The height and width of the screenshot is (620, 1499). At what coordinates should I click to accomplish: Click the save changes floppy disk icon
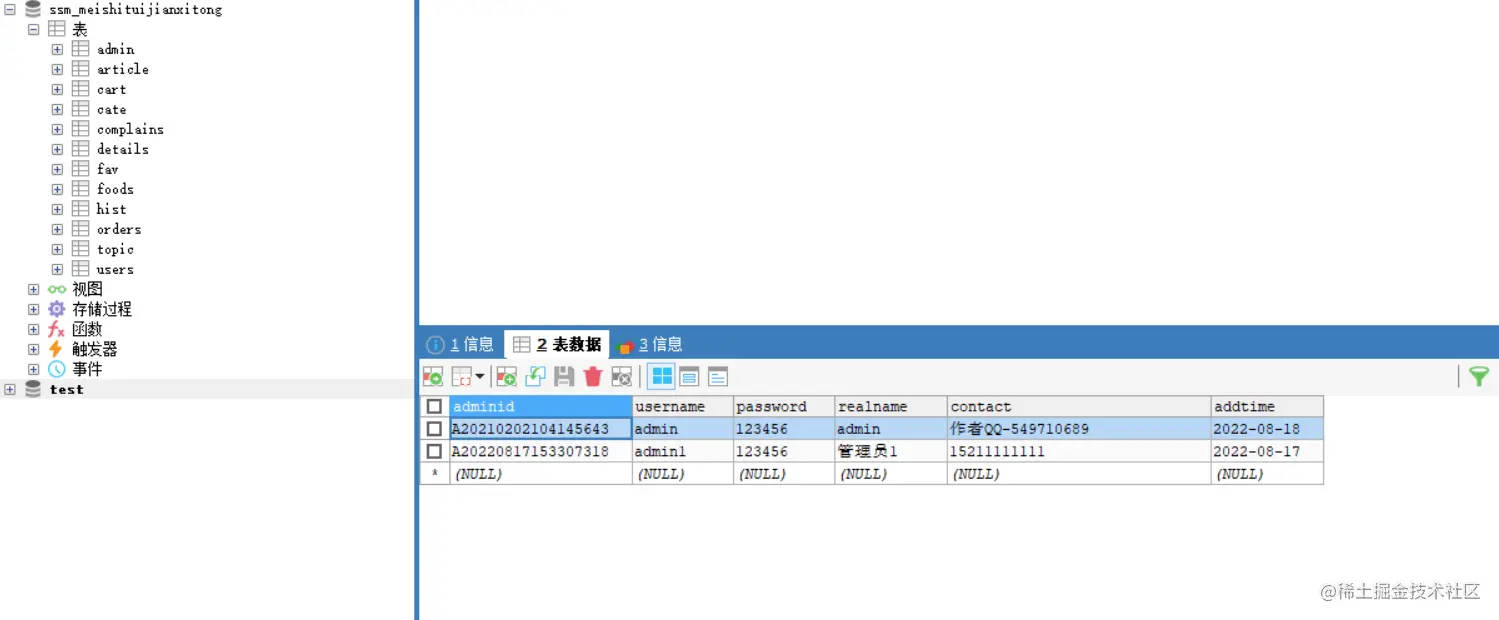564,376
